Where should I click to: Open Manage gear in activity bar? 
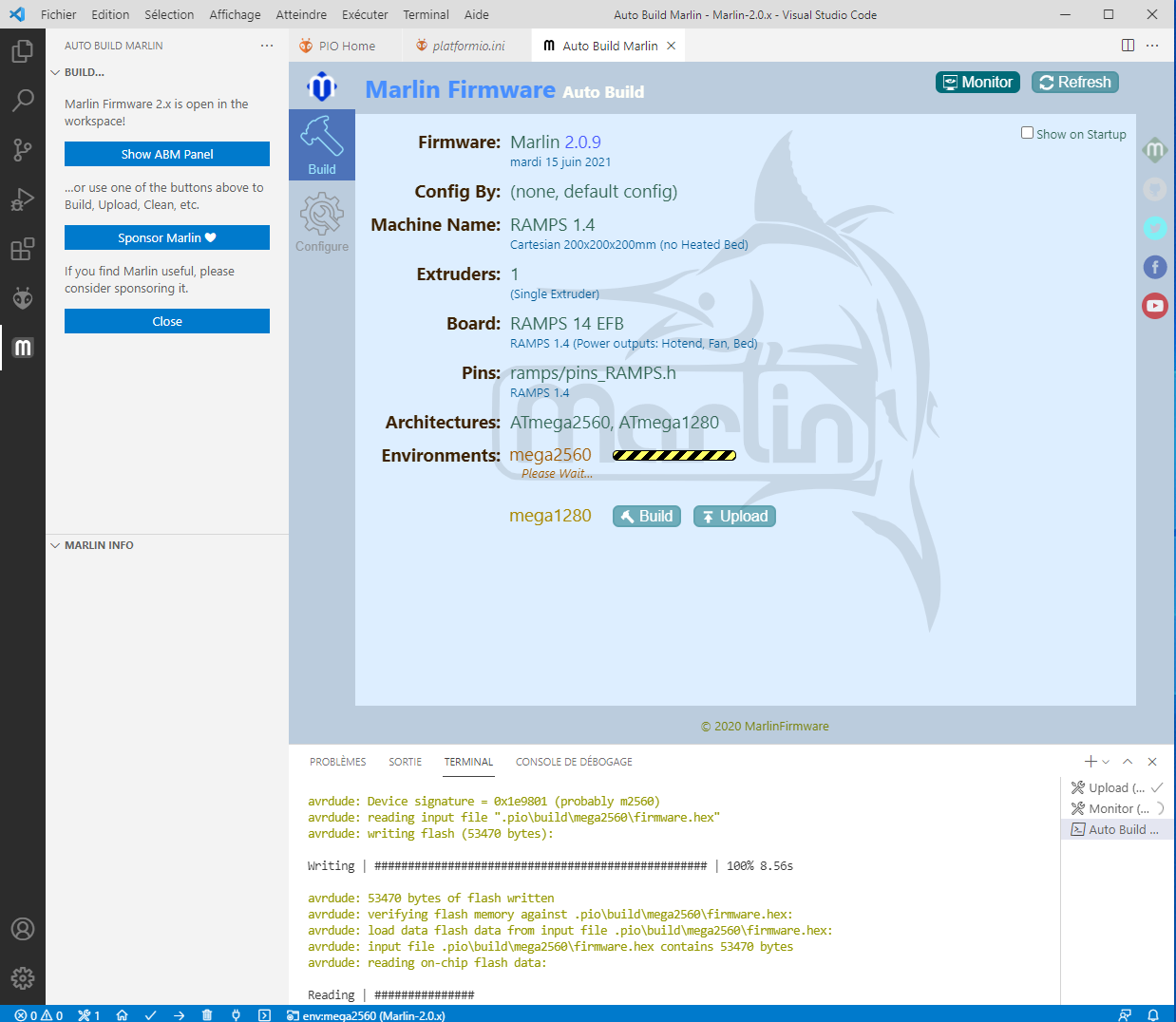point(23,977)
